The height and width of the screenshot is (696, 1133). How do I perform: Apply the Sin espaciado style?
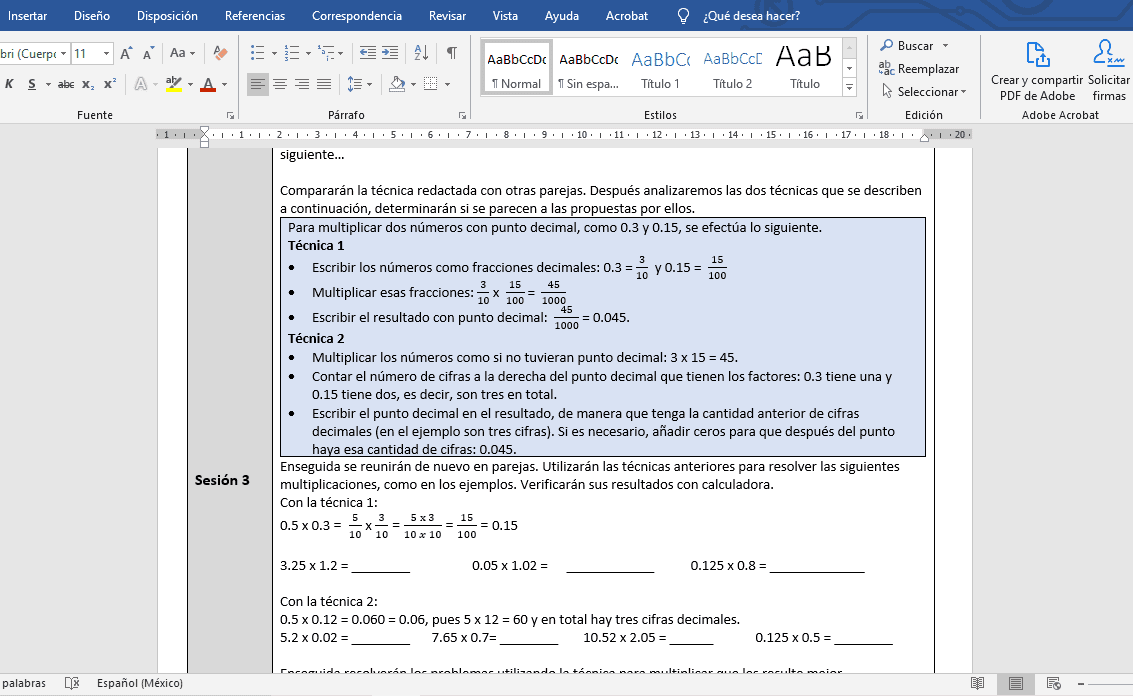tap(588, 68)
